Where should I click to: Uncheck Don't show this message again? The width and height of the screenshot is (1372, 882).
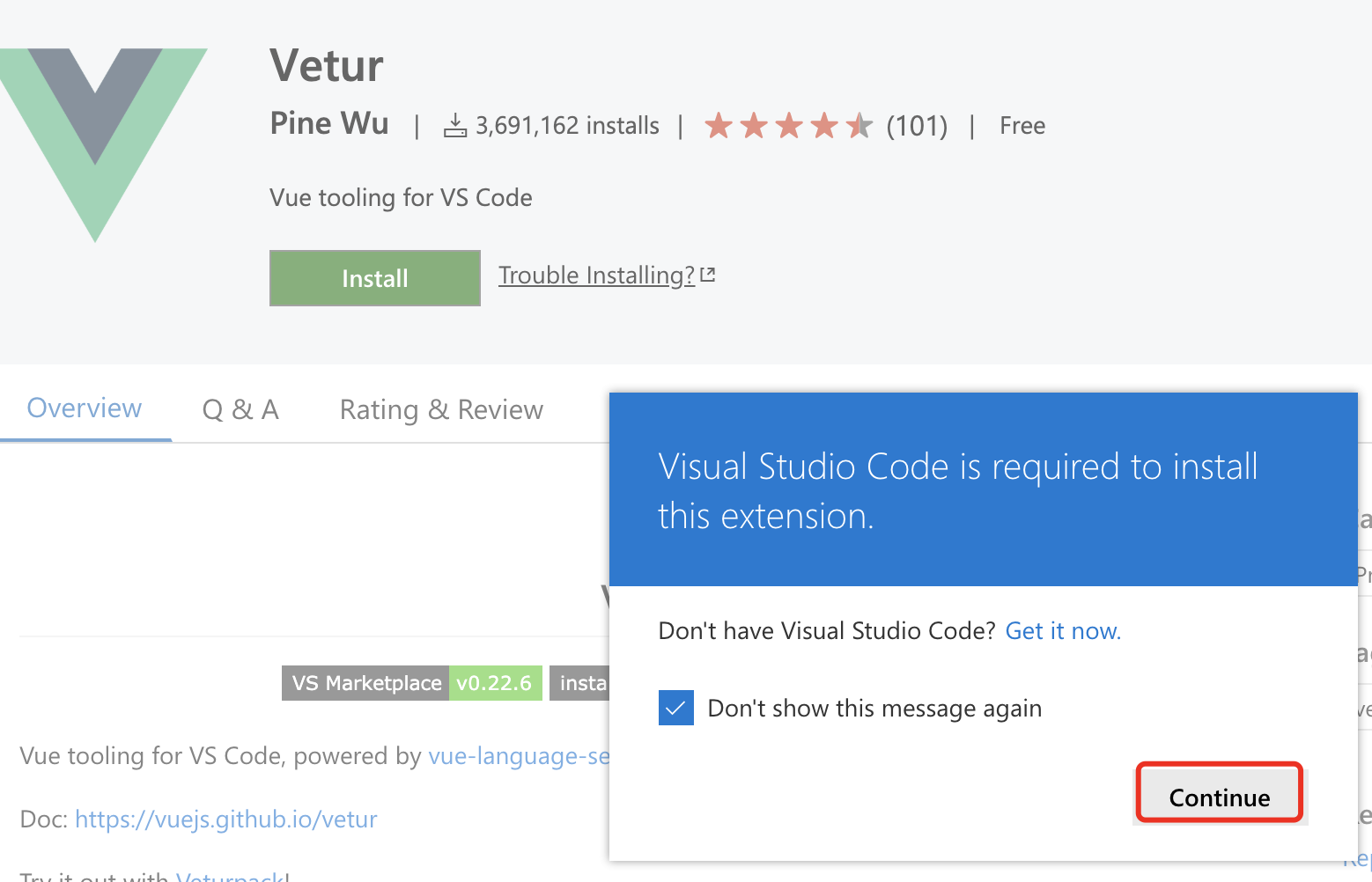click(x=676, y=708)
